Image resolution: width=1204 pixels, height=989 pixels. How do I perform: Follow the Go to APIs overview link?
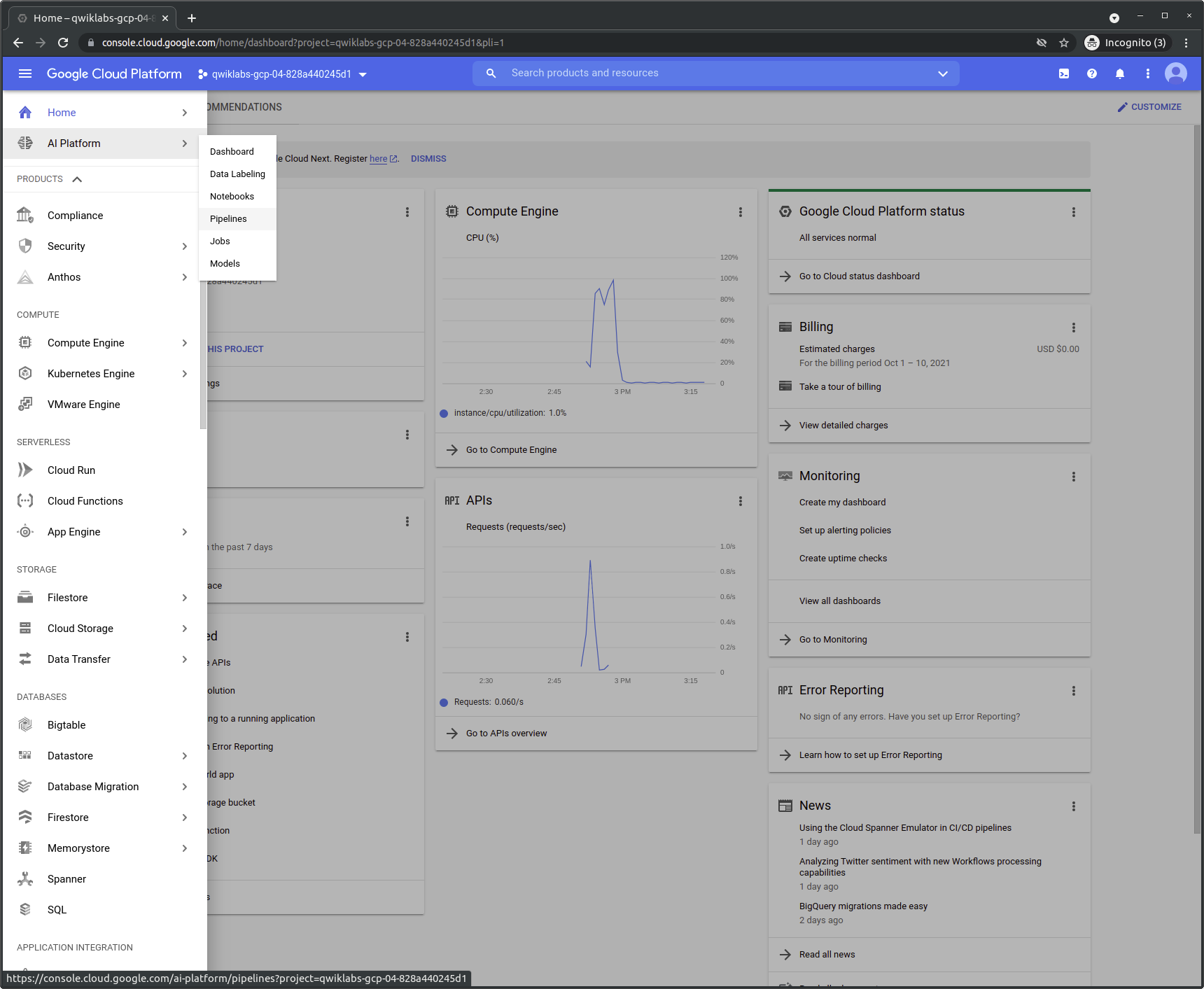506,733
